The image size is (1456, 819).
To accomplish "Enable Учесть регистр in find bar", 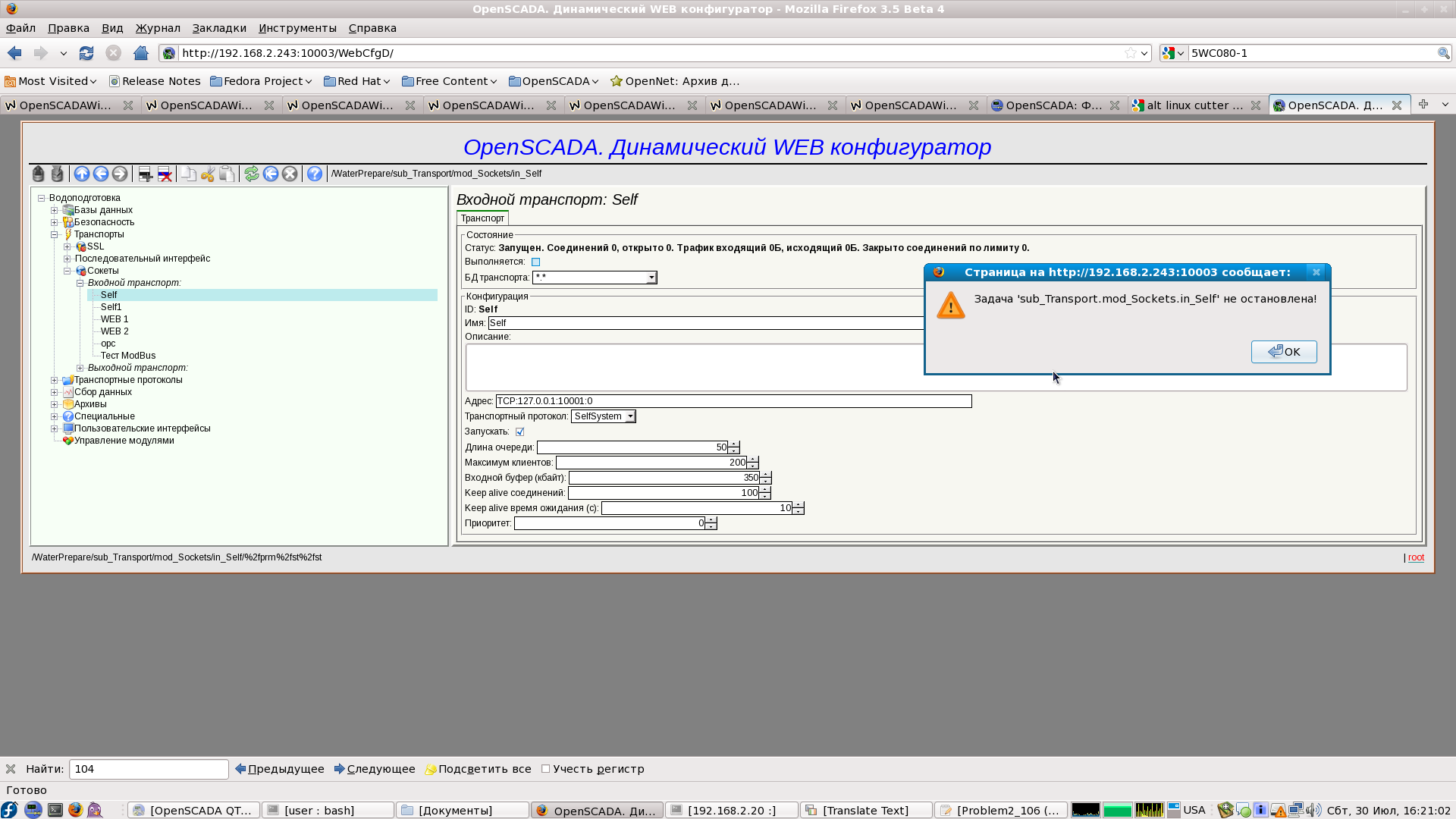I will pyautogui.click(x=545, y=768).
